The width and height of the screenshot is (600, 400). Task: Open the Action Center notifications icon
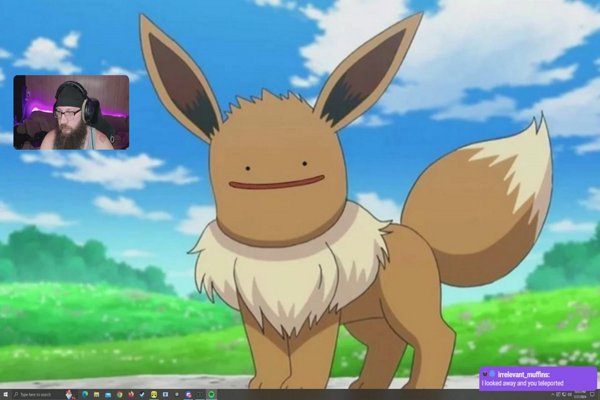pyautogui.click(x=592, y=394)
